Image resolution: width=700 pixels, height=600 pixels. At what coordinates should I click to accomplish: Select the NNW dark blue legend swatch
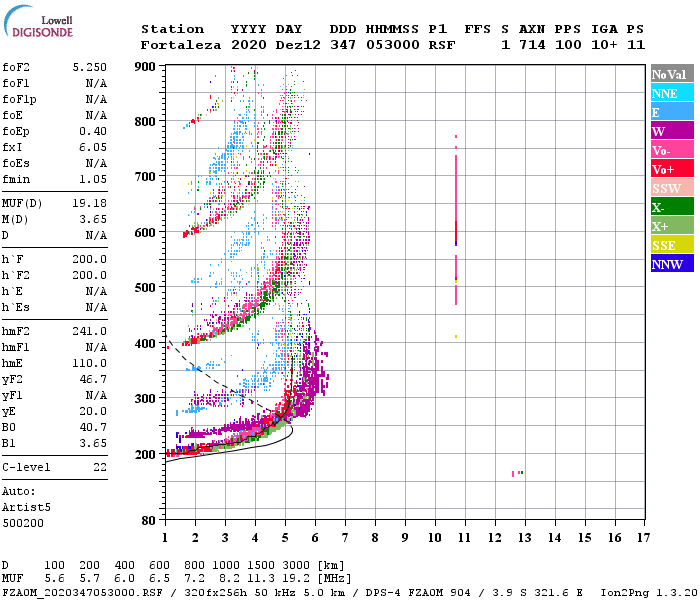click(672, 263)
